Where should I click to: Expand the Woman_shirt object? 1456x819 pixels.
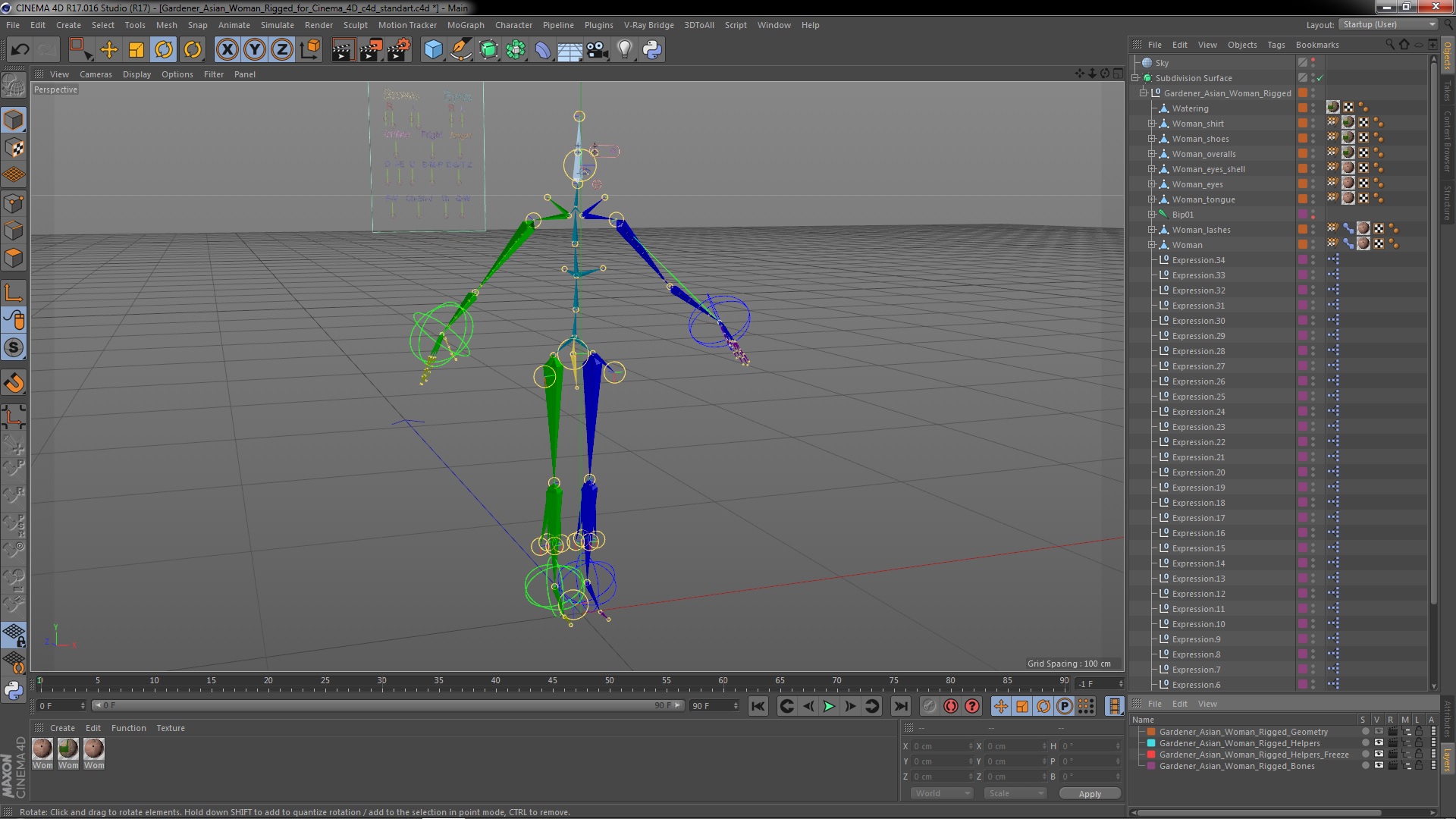[1152, 124]
